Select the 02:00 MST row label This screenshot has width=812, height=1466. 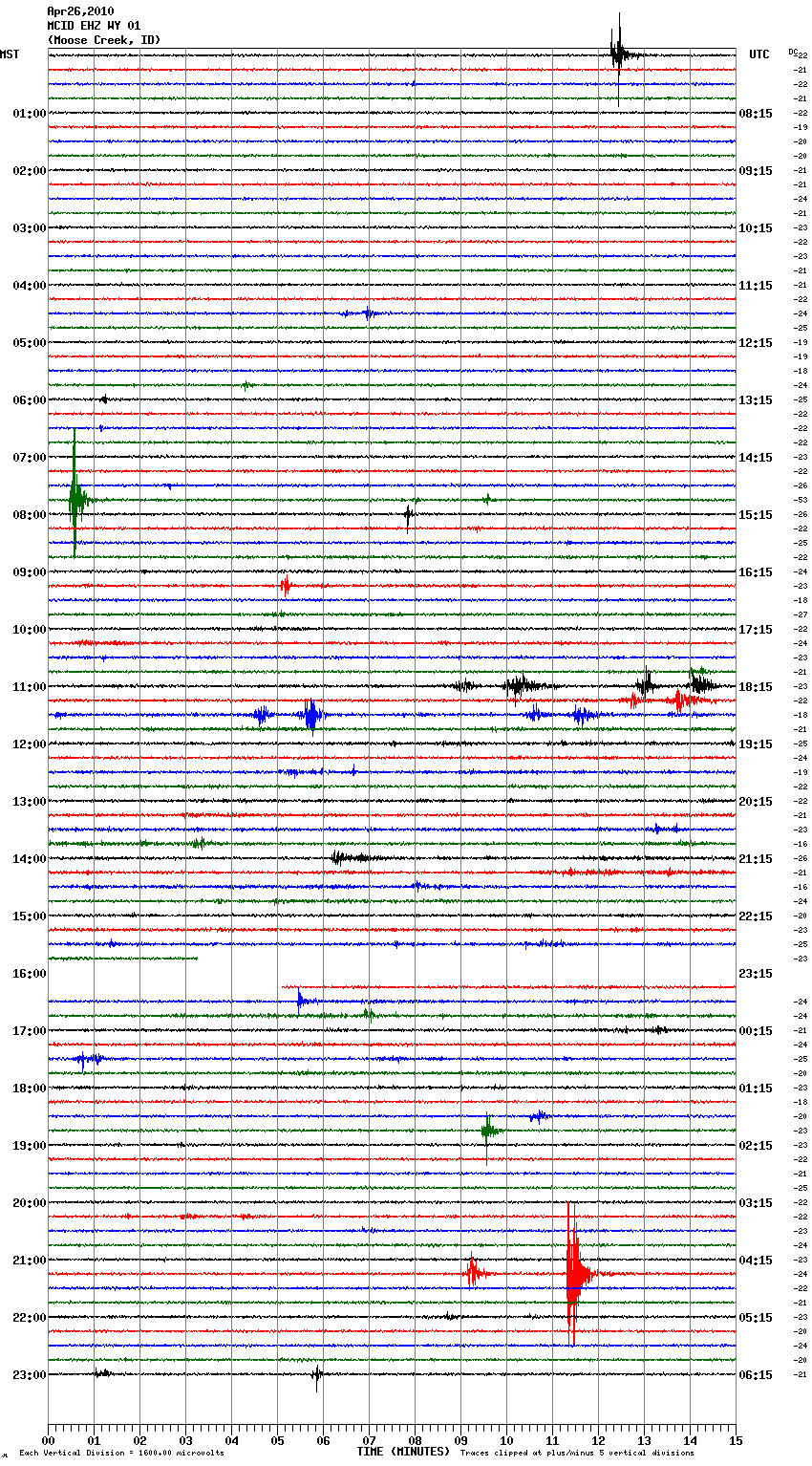point(29,171)
